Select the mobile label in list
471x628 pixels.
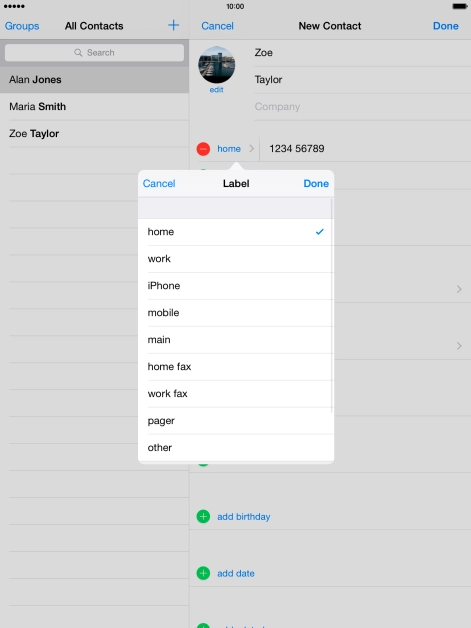[236, 313]
